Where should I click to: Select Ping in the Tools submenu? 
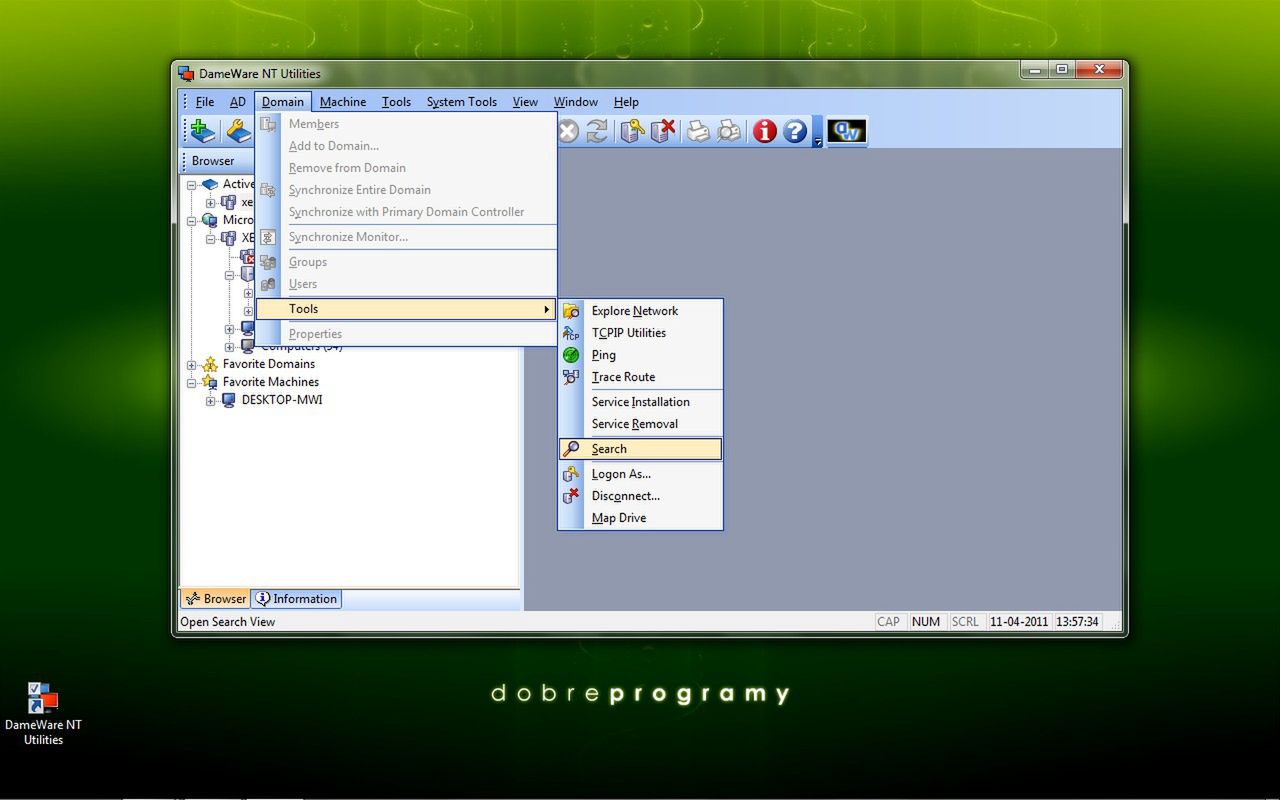pyautogui.click(x=640, y=355)
